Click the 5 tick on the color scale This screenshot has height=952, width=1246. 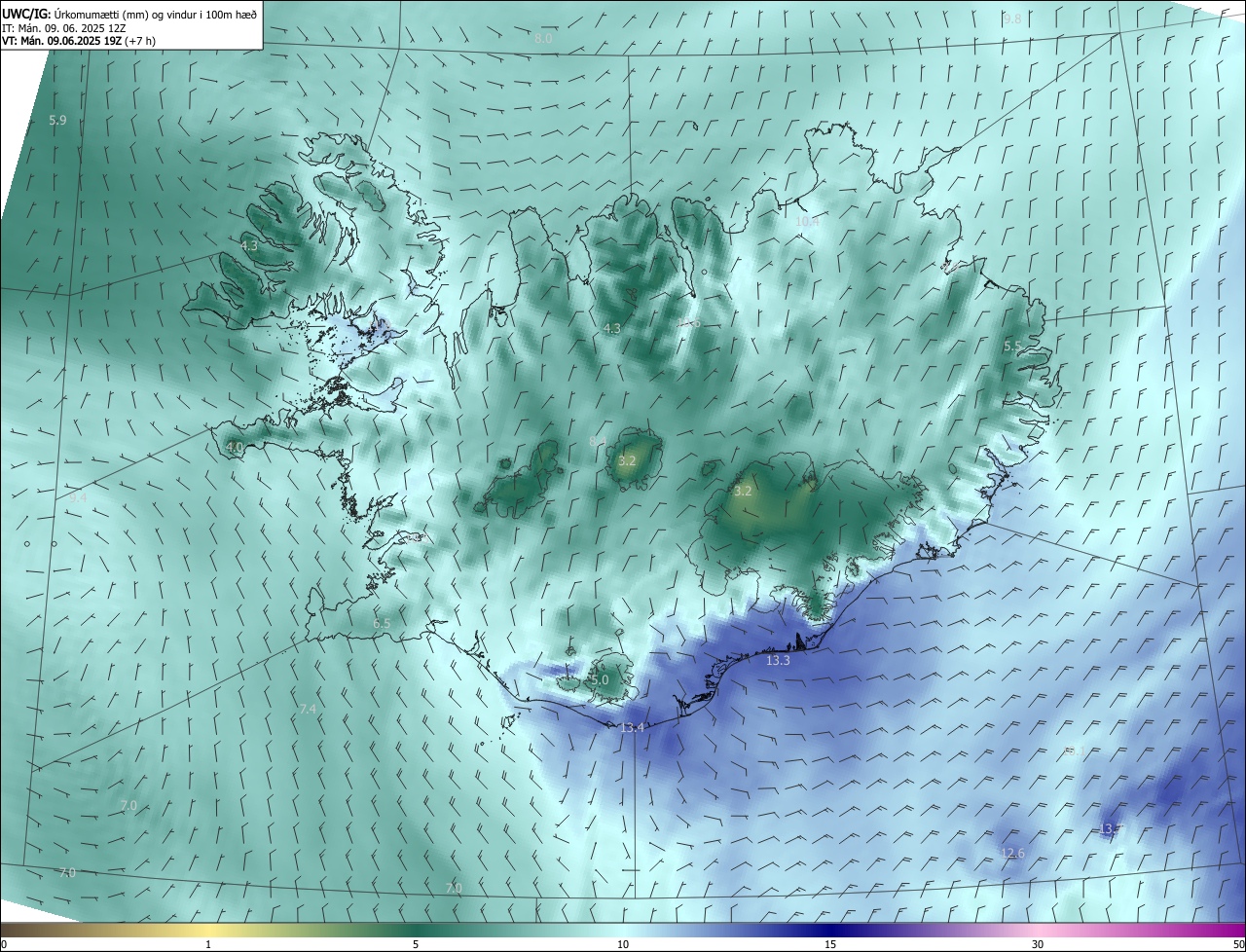pyautogui.click(x=416, y=944)
